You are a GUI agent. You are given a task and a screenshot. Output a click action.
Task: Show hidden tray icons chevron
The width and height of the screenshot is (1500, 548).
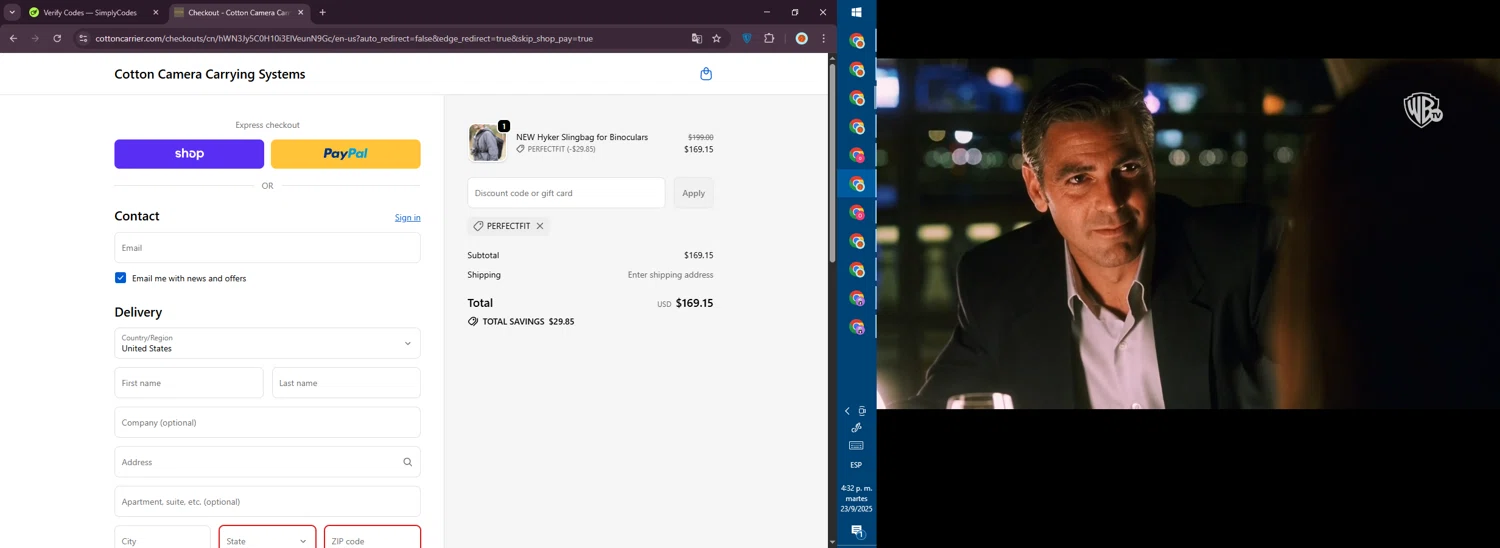coord(847,411)
